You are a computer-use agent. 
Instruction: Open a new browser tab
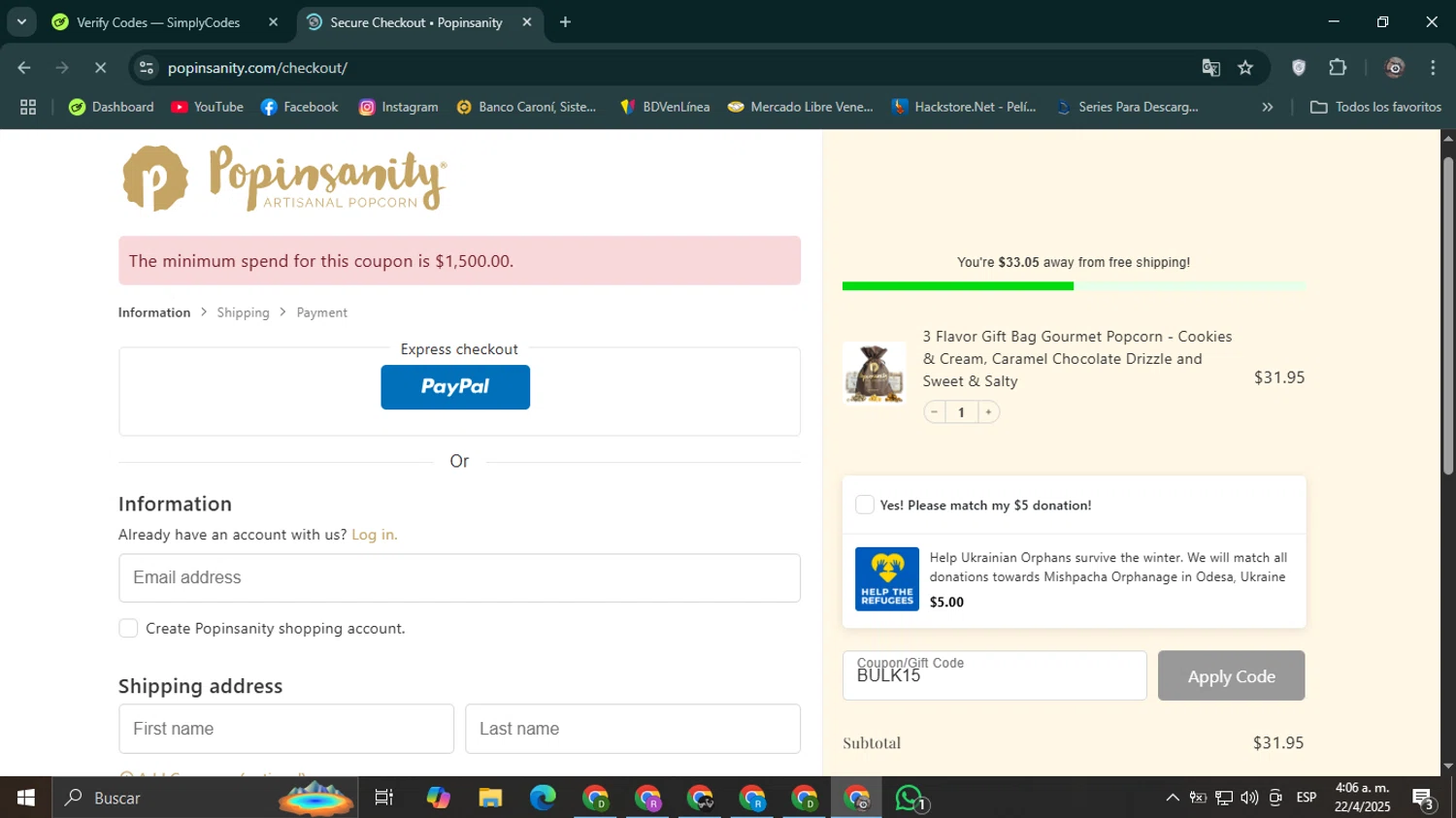click(x=565, y=22)
